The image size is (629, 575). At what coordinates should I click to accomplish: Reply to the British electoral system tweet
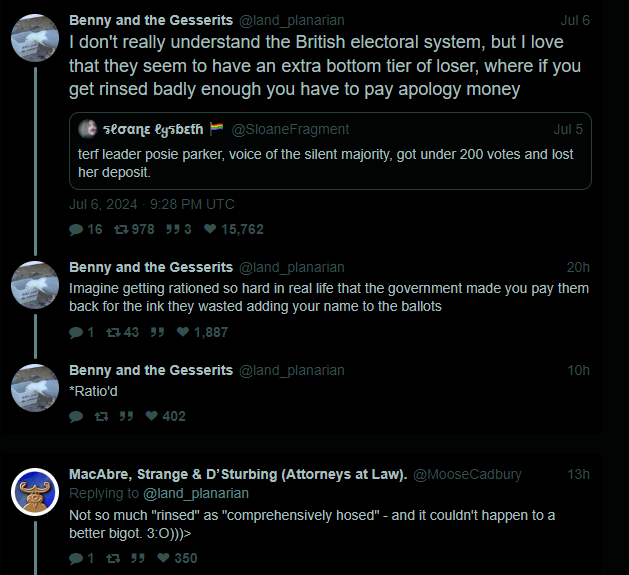76,229
